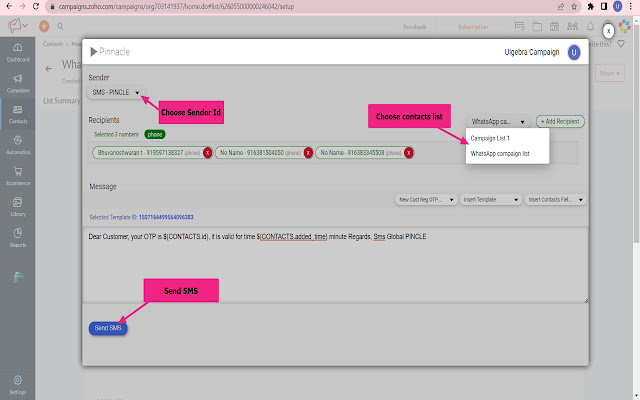This screenshot has height=400, width=640.
Task: Bookmark page with star icon
Action: 574,7
